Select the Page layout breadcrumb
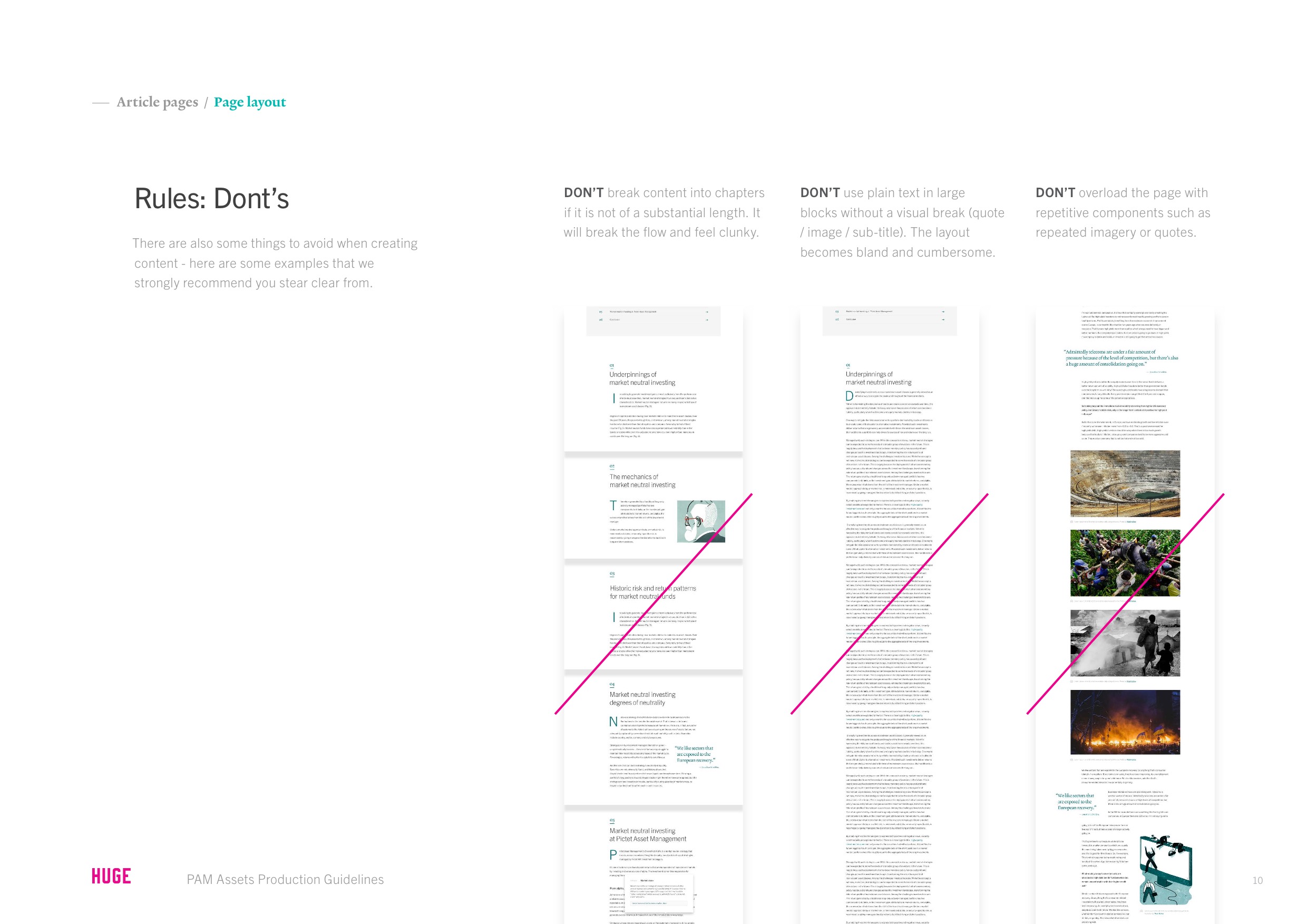 click(250, 102)
